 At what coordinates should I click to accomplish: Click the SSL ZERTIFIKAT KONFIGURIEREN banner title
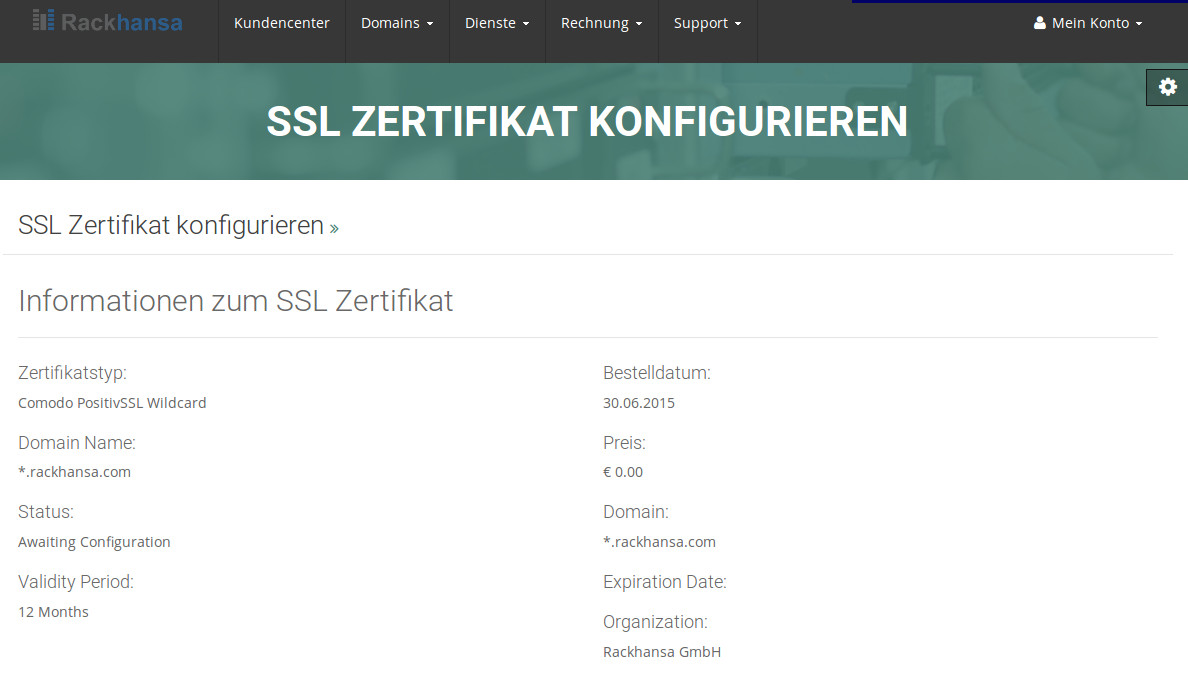coord(587,121)
